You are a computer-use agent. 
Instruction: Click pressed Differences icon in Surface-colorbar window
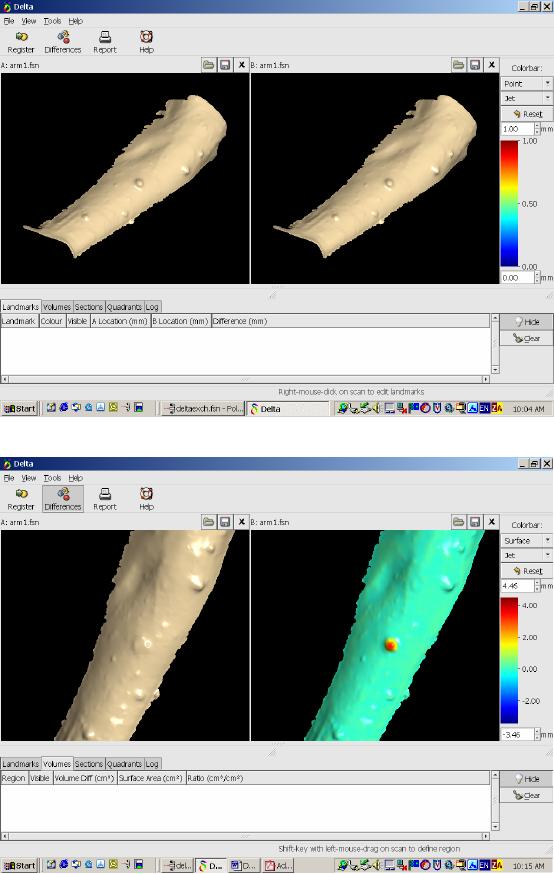(63, 499)
